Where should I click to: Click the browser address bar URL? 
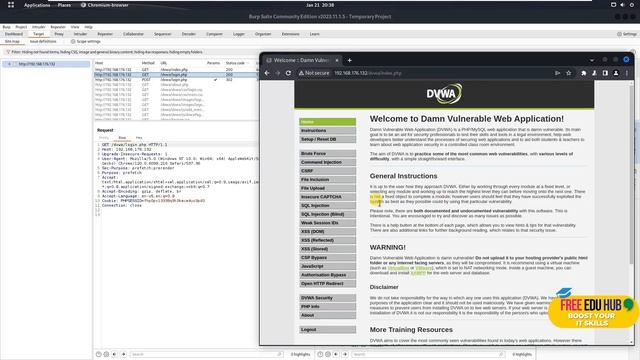point(368,73)
